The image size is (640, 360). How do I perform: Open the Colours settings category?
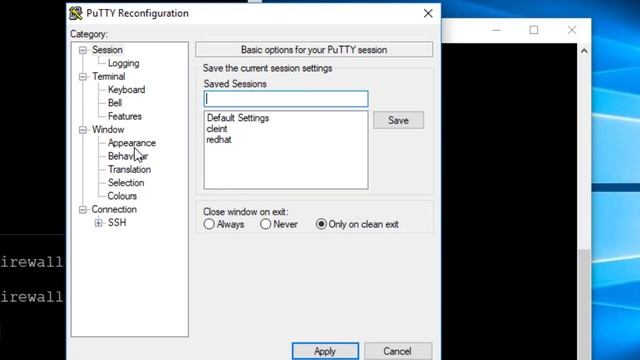click(122, 196)
